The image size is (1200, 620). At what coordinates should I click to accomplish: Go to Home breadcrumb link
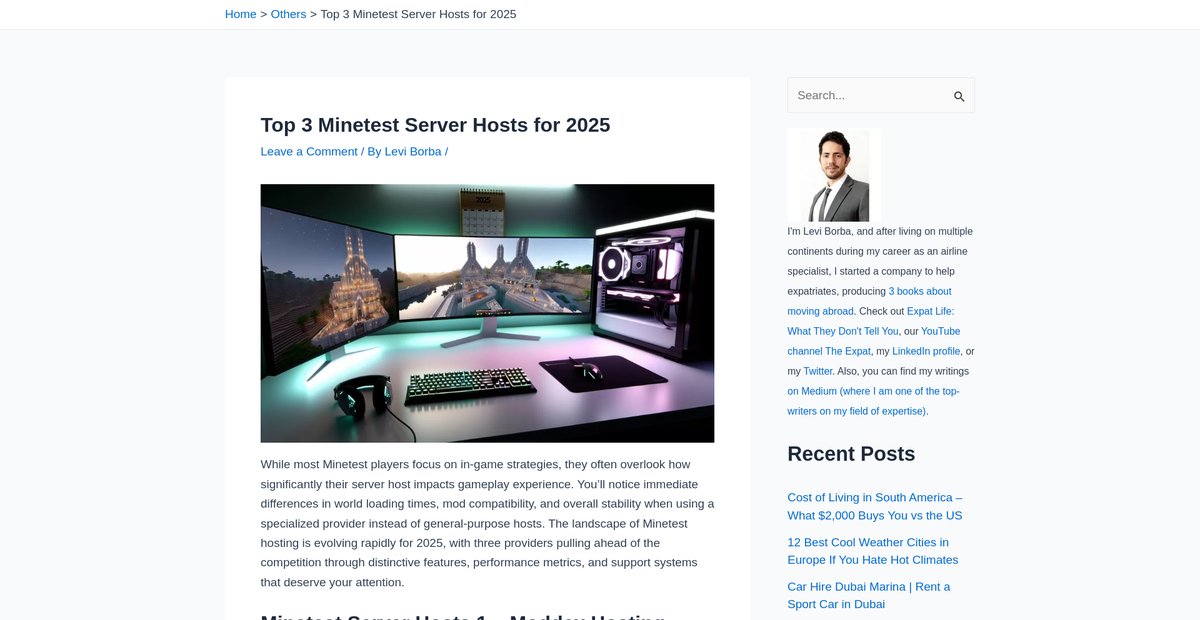(x=241, y=14)
